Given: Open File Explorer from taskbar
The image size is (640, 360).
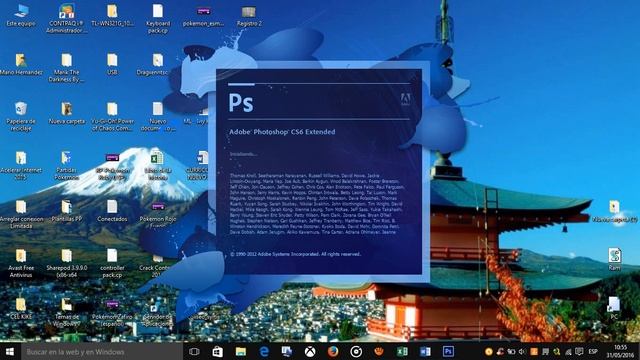Looking at the screenshot, I should point(240,351).
